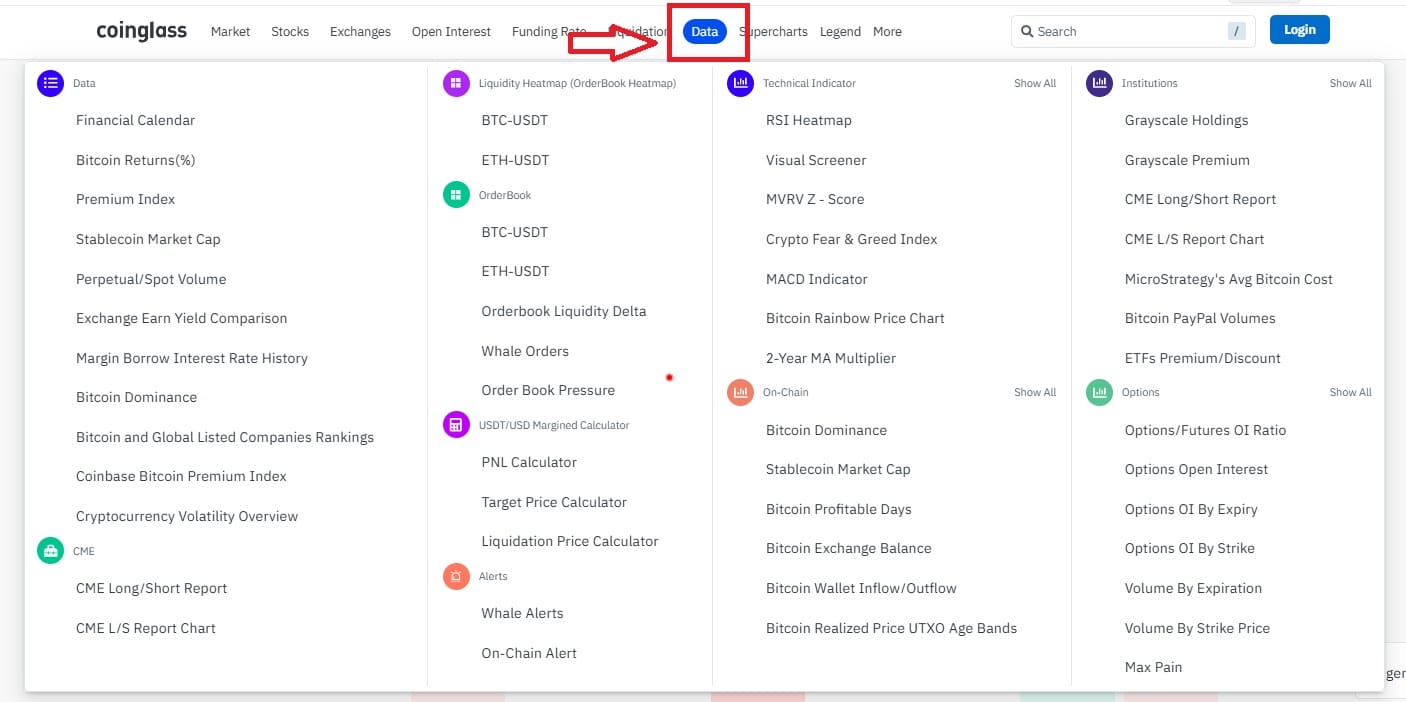This screenshot has width=1406, height=702.
Task: Click the orange On-Chain chart icon
Action: 740,392
